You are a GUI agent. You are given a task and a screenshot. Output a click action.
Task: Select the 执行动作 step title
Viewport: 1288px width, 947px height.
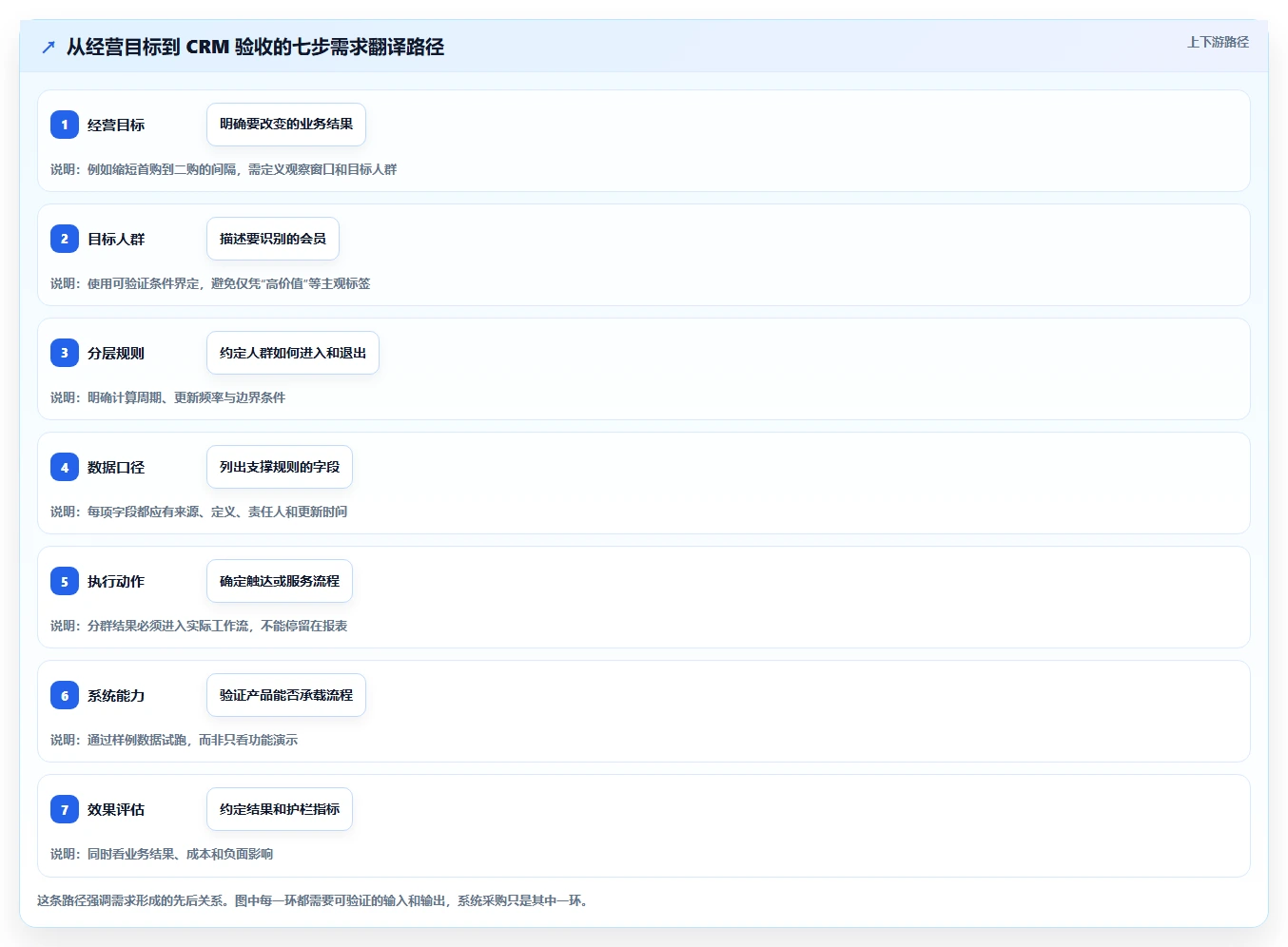point(116,581)
